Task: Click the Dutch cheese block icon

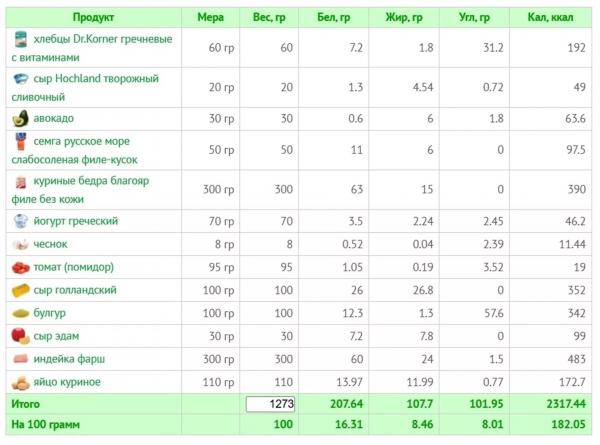Action: pyautogui.click(x=21, y=290)
